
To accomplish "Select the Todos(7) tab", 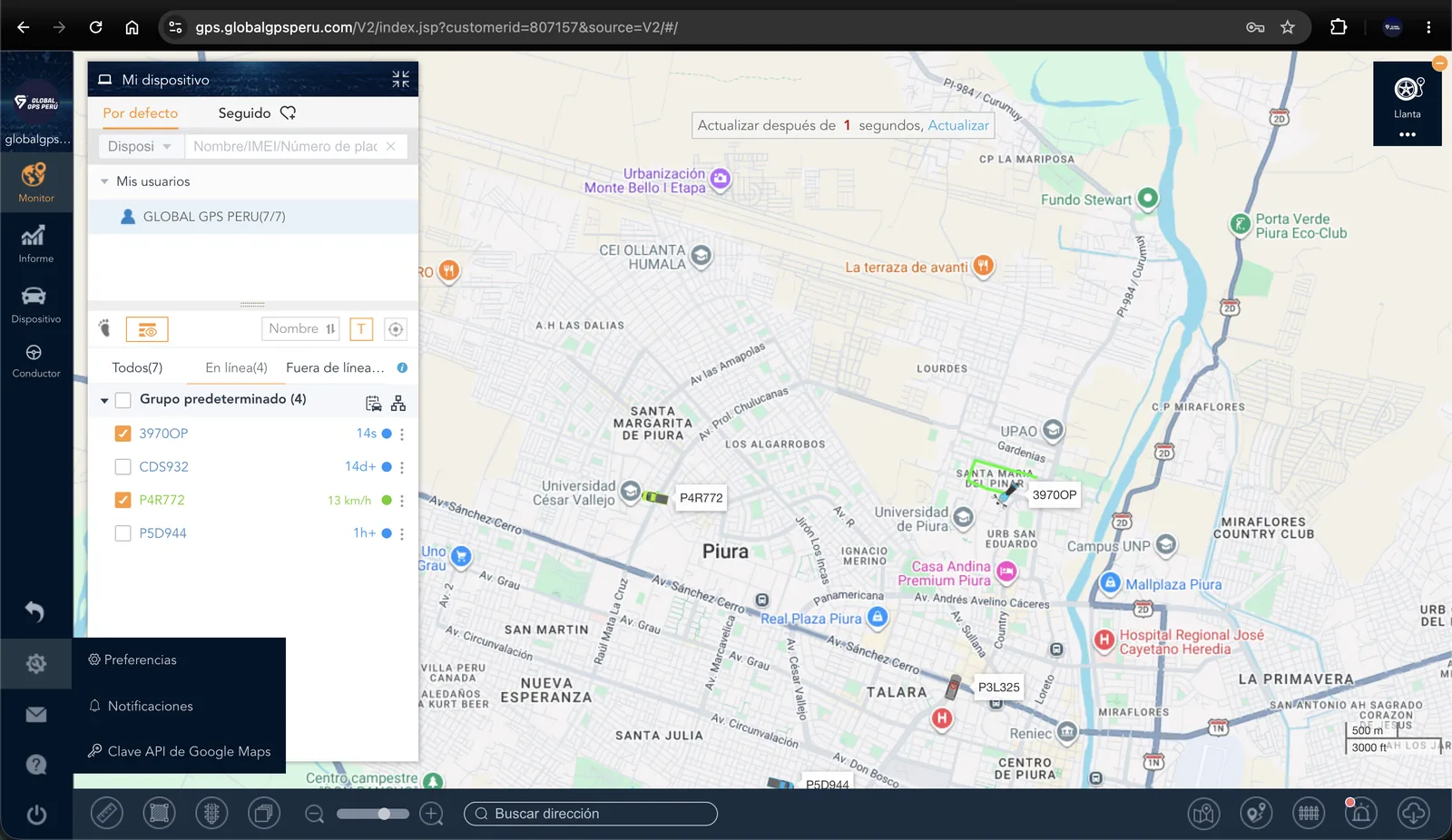I will (137, 367).
